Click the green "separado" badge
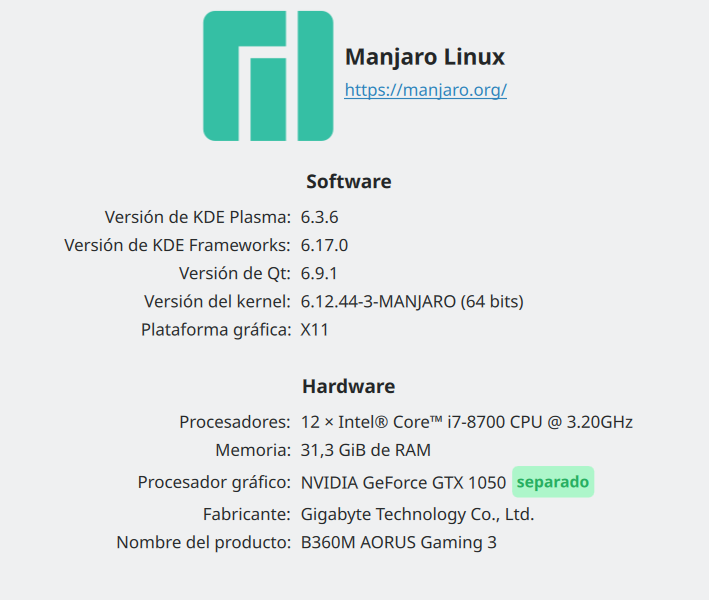 [x=553, y=482]
